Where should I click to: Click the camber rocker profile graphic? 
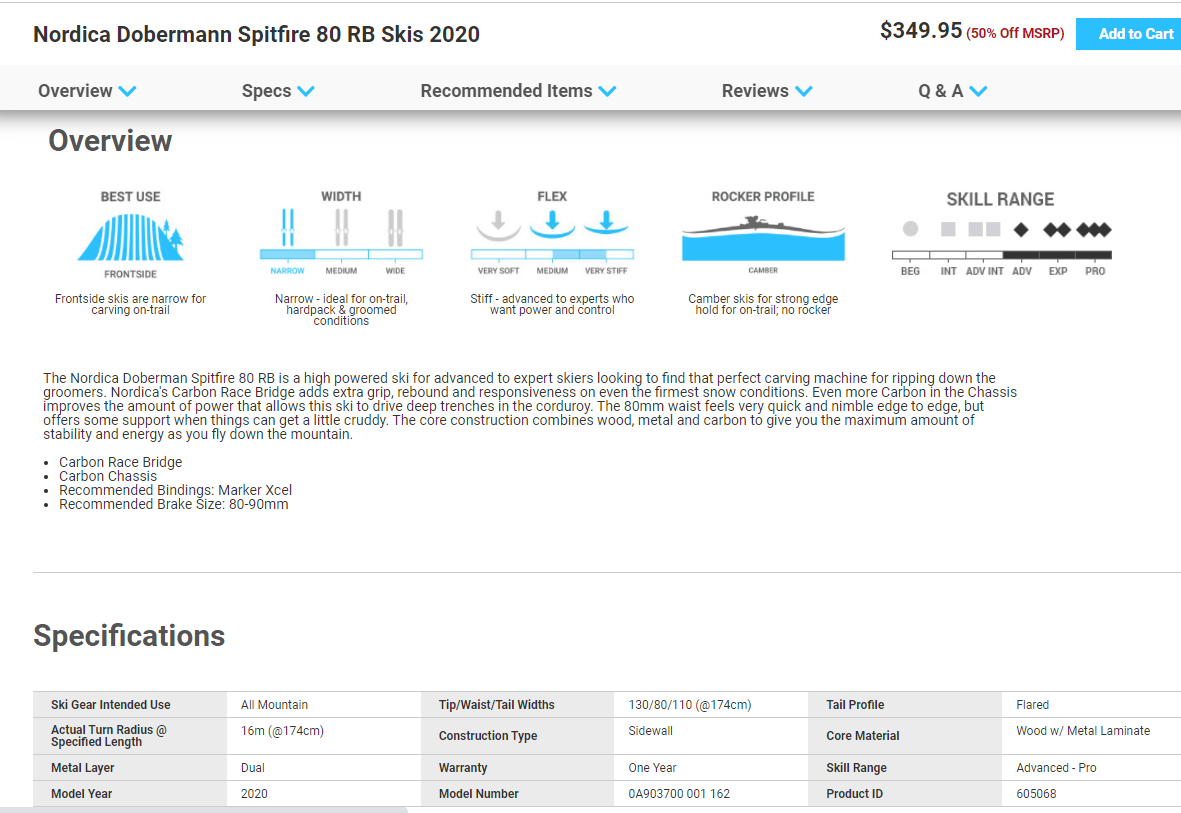[763, 238]
